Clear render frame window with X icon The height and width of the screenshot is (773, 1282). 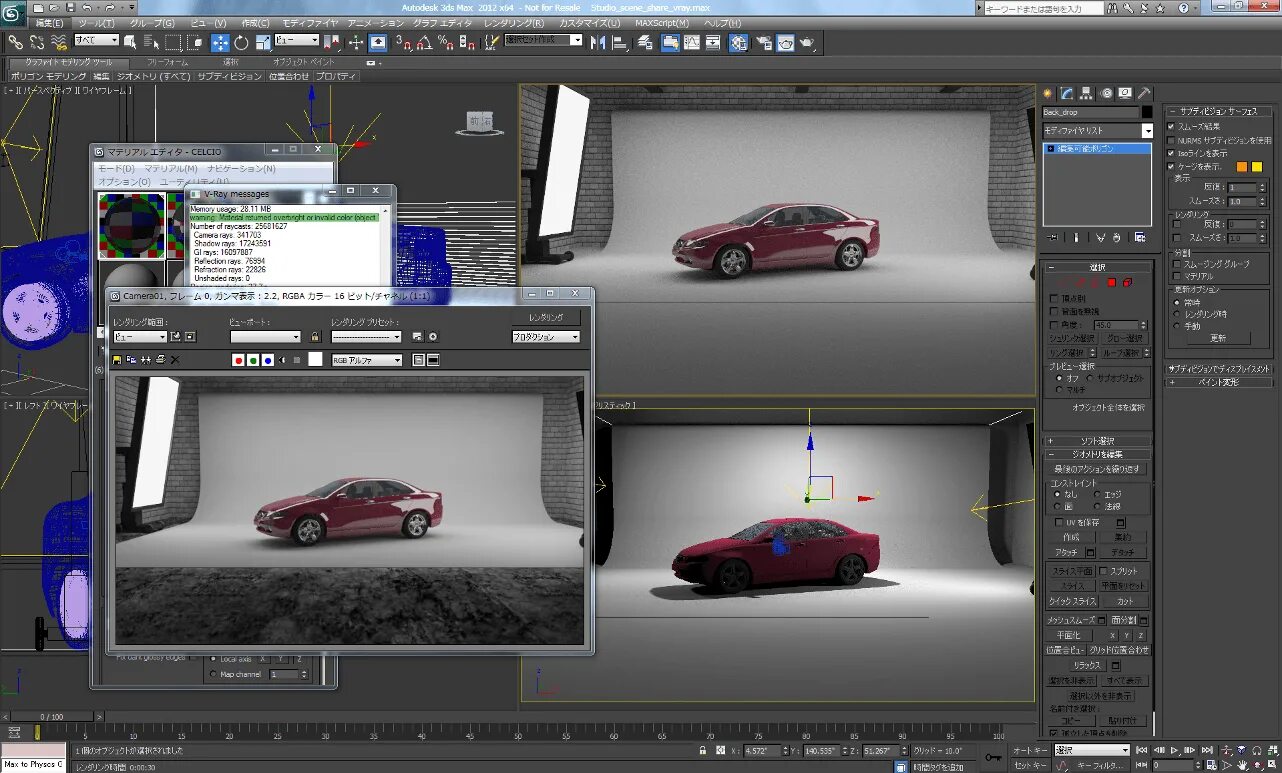click(x=175, y=360)
